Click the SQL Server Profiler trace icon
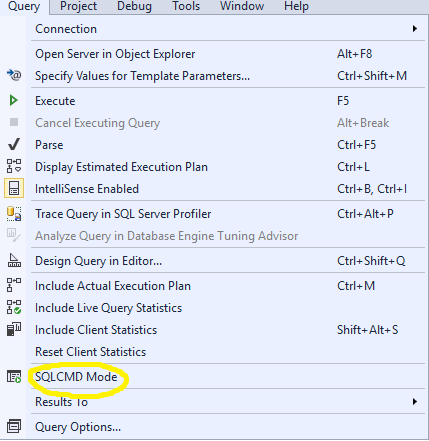Image resolution: width=429 pixels, height=441 pixels. (x=14, y=214)
